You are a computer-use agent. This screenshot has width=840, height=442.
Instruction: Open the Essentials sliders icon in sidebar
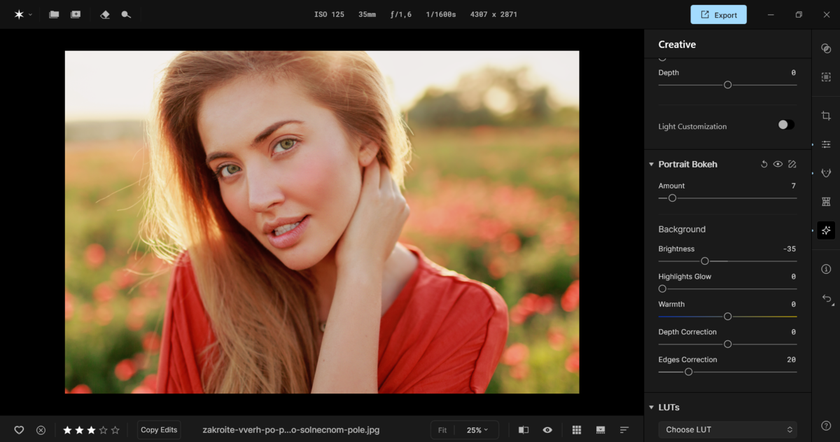pos(826,144)
